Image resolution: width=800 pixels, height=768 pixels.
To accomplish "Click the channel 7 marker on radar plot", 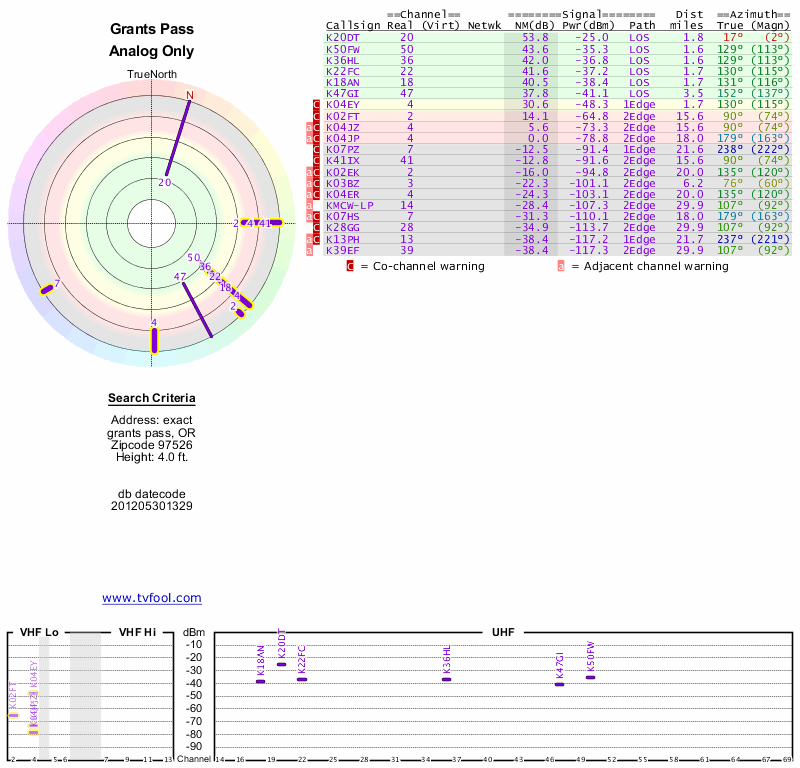I will (47, 289).
